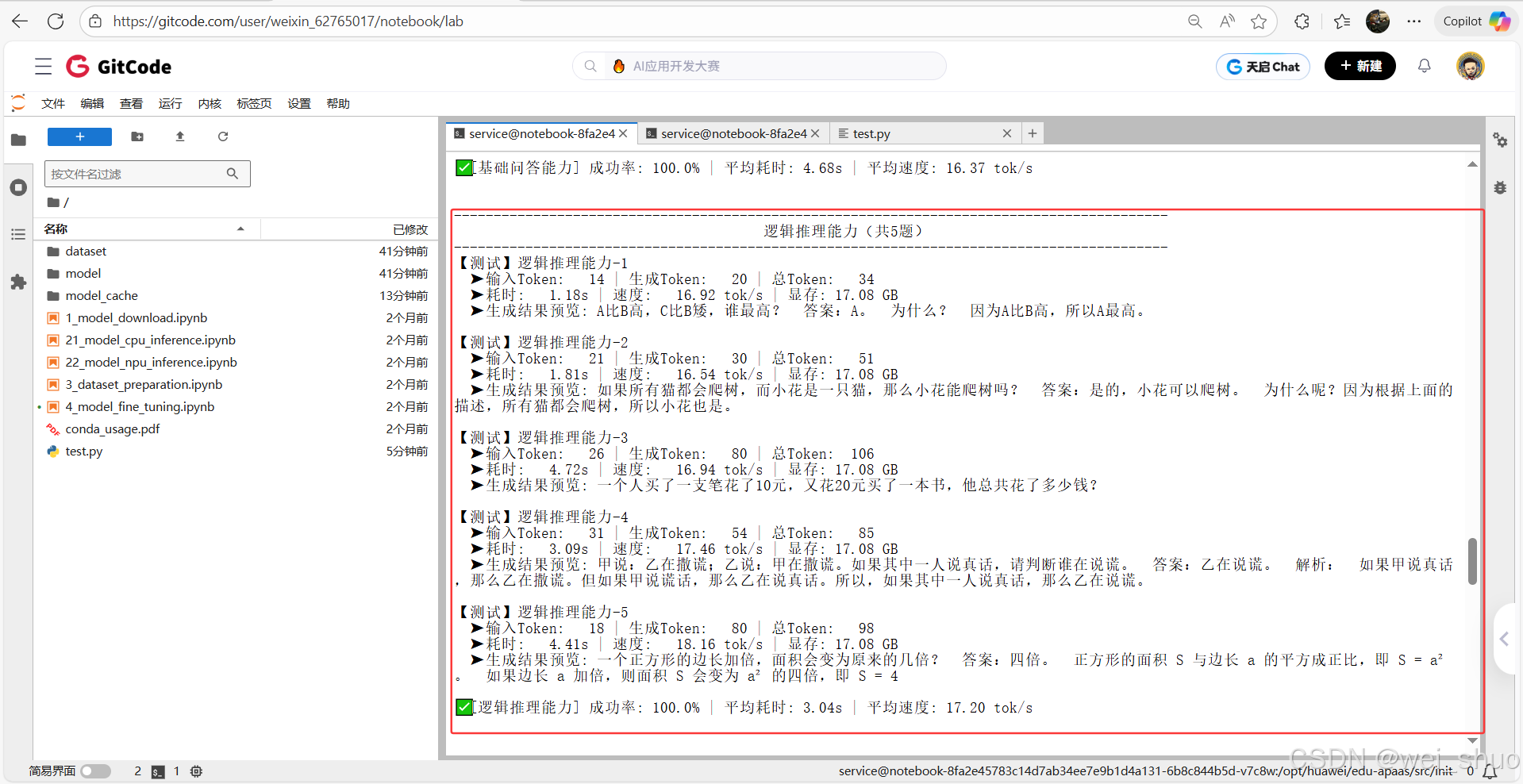Select 21_model_cpu_inference.ipynb notebook

(x=236, y=340)
